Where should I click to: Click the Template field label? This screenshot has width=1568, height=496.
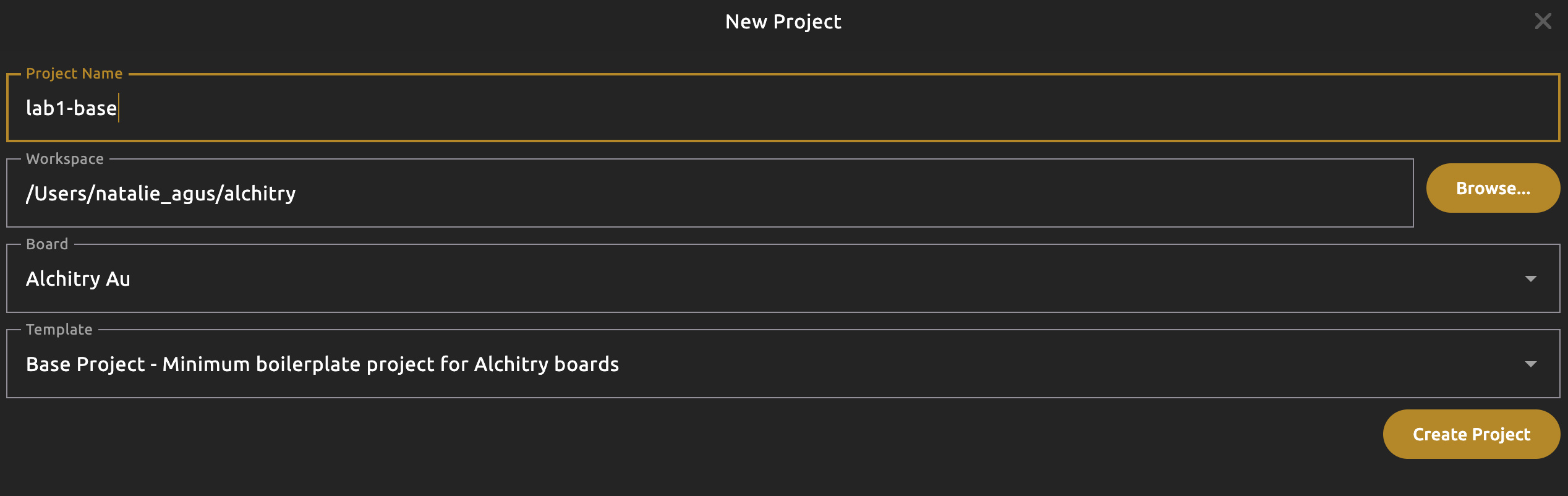point(59,330)
